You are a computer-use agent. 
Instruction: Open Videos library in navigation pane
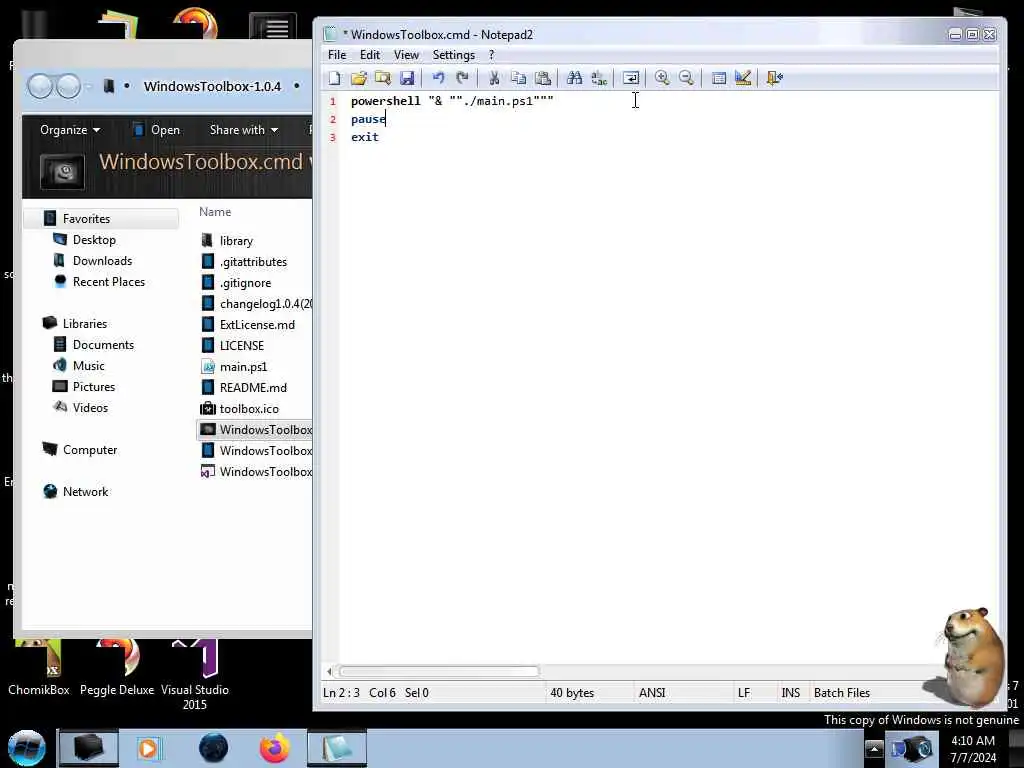point(90,408)
